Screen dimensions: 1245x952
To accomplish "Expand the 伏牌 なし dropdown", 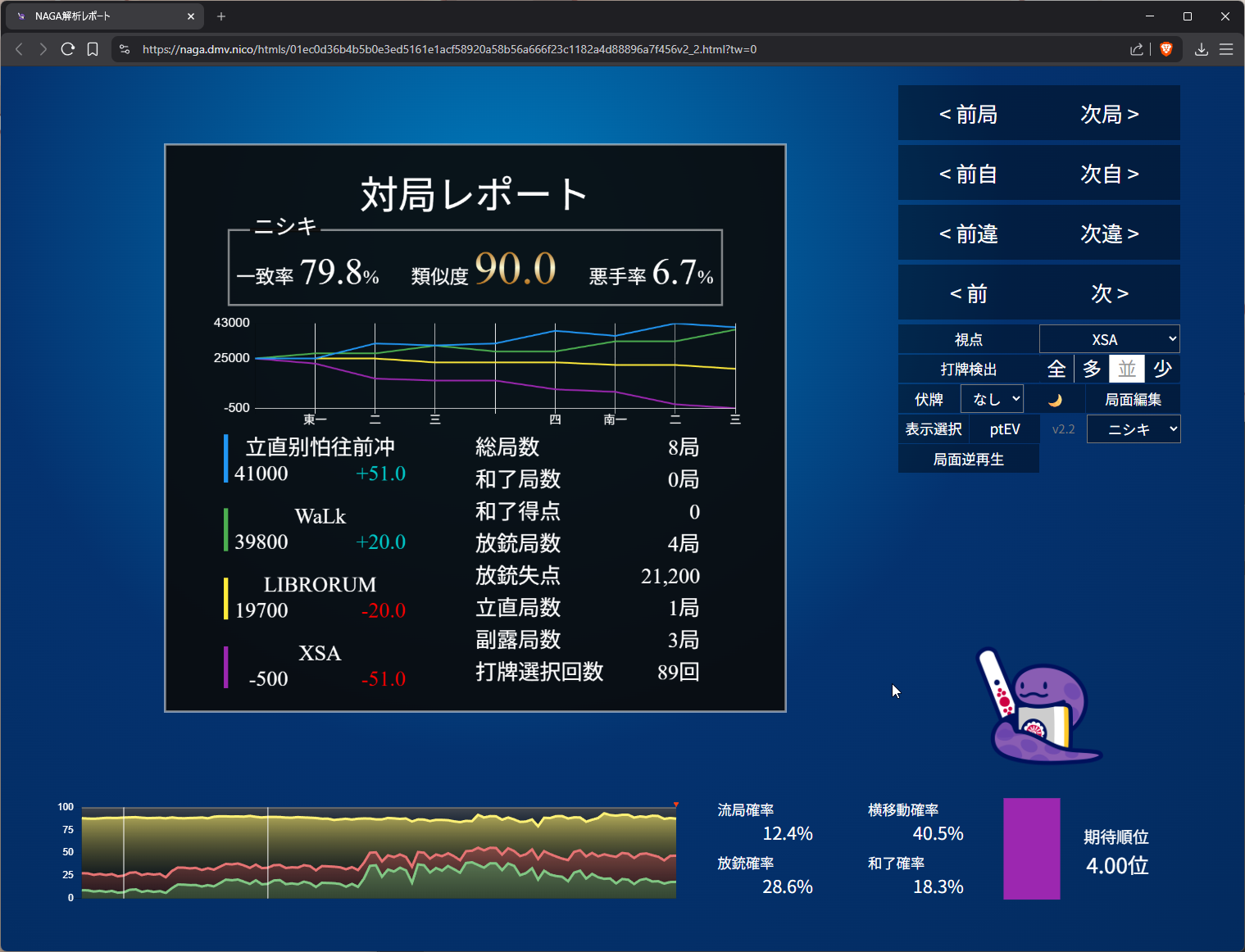I will click(992, 399).
